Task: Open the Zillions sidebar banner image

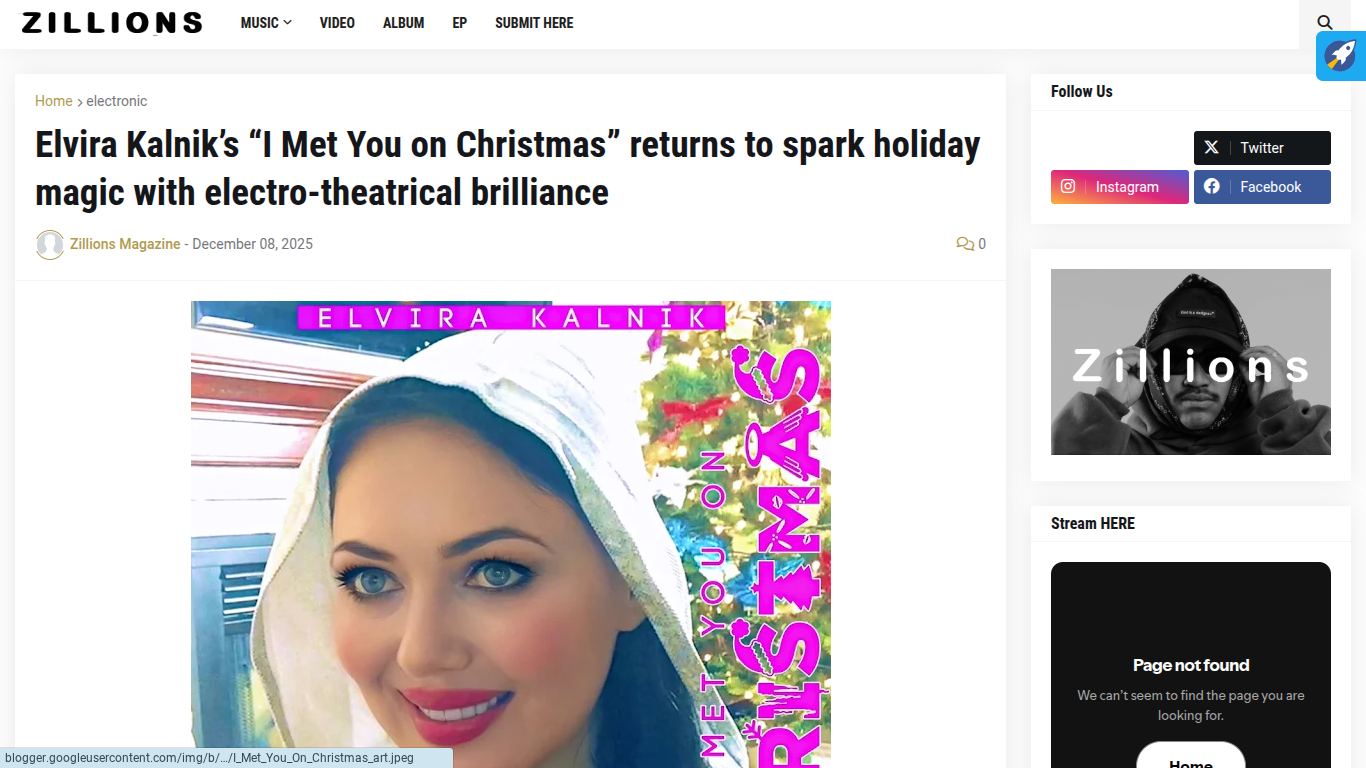Action: (1191, 362)
